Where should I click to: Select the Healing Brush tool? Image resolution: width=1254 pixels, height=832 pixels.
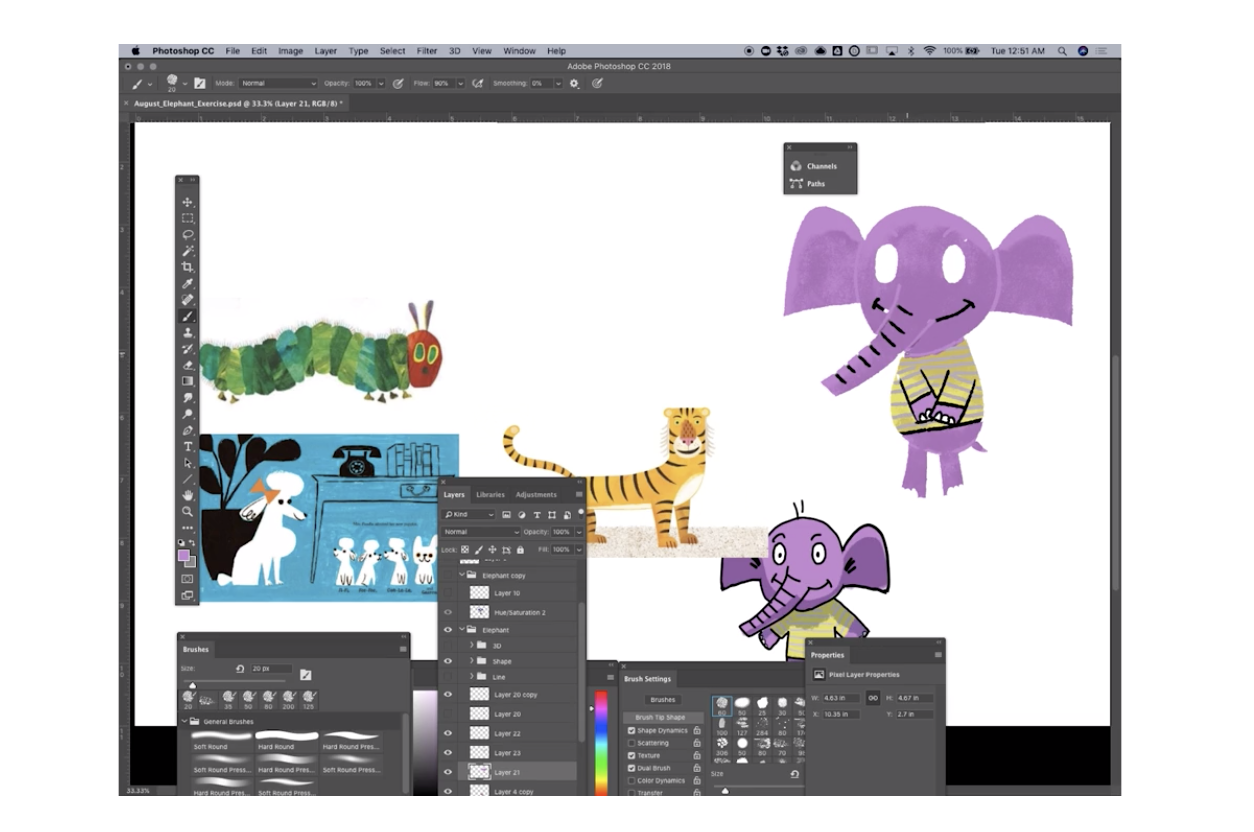[x=187, y=300]
